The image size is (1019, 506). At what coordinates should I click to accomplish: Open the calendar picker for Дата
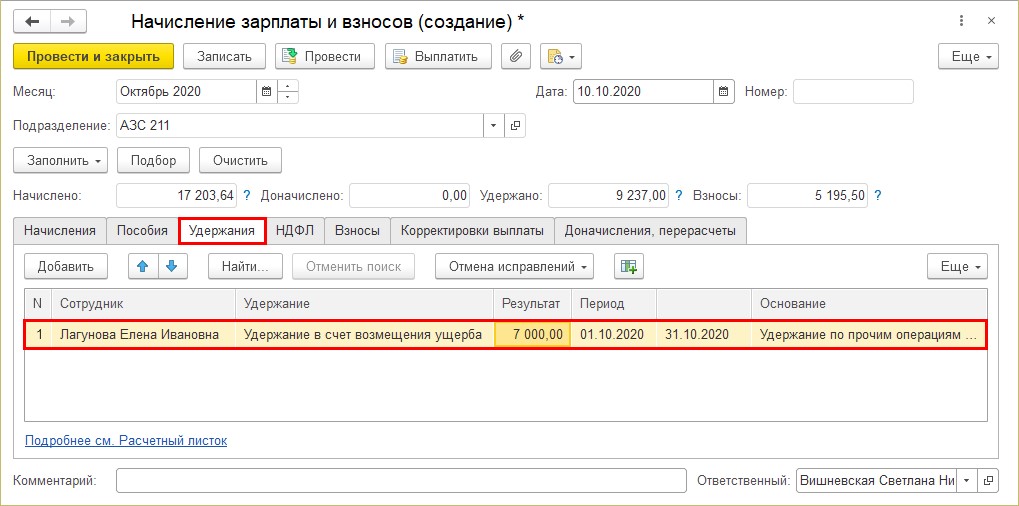[724, 92]
